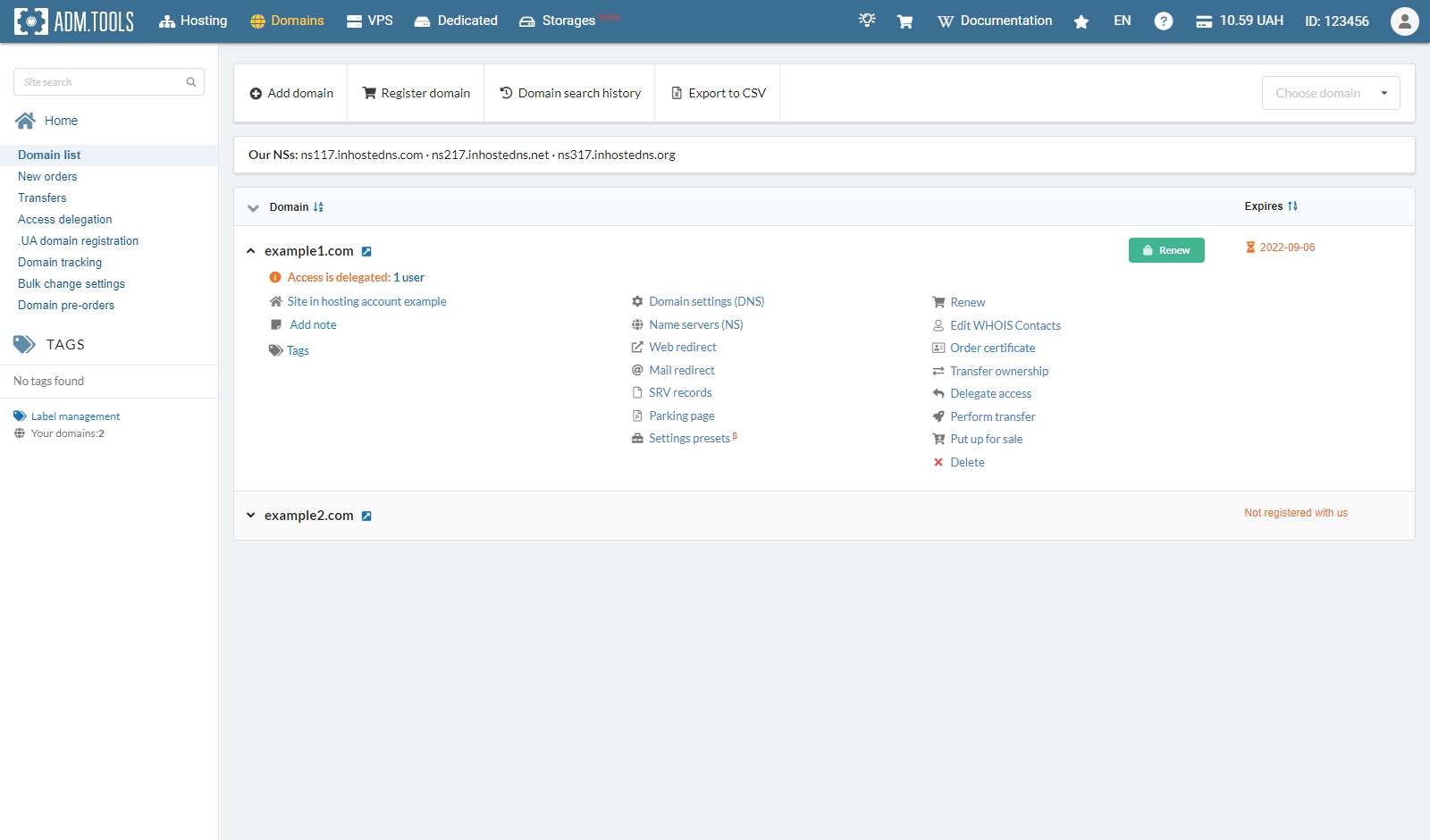
Task: Open the Choose domain dropdown
Action: 1330,93
